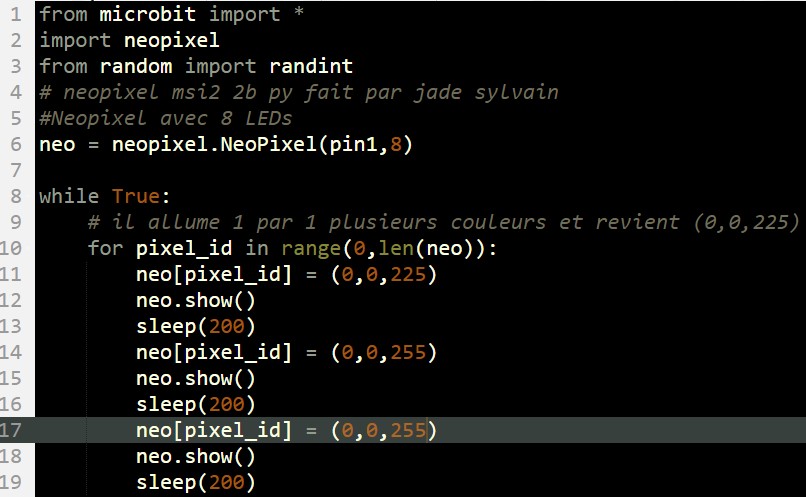Click line number 2 in the gutter
The width and height of the screenshot is (806, 497).
(x=16, y=40)
